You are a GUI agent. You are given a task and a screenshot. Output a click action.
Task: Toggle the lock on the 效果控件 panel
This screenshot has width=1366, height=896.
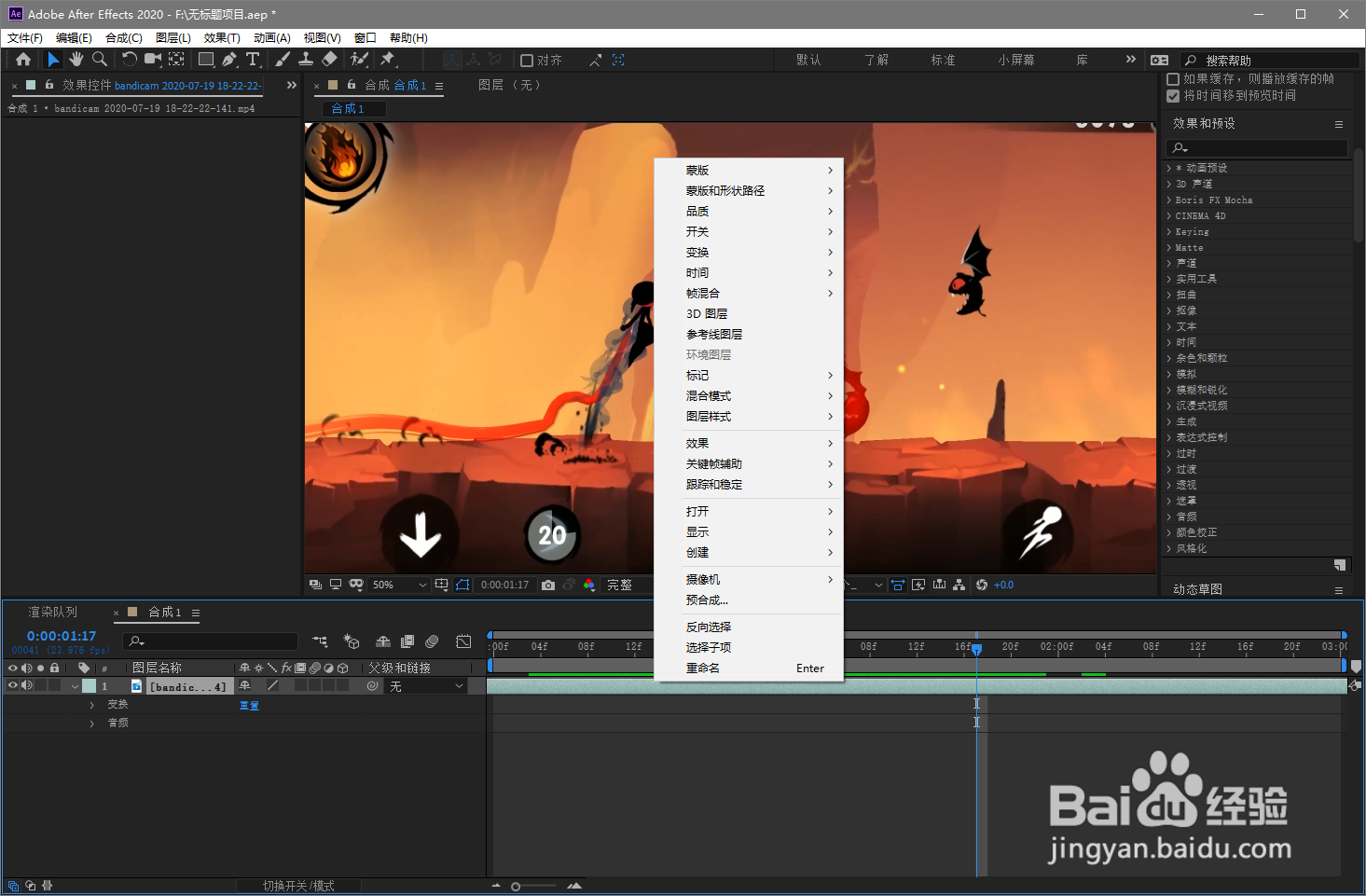(x=49, y=85)
